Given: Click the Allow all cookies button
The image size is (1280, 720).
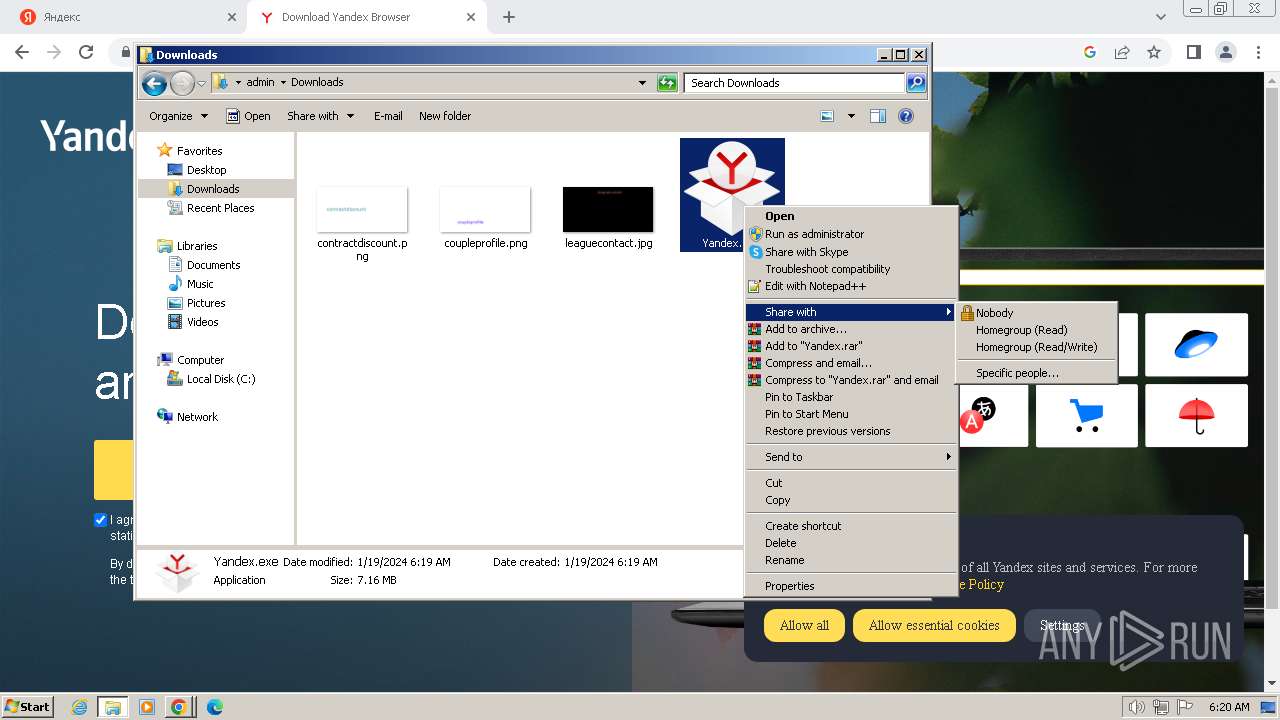Looking at the screenshot, I should (804, 625).
